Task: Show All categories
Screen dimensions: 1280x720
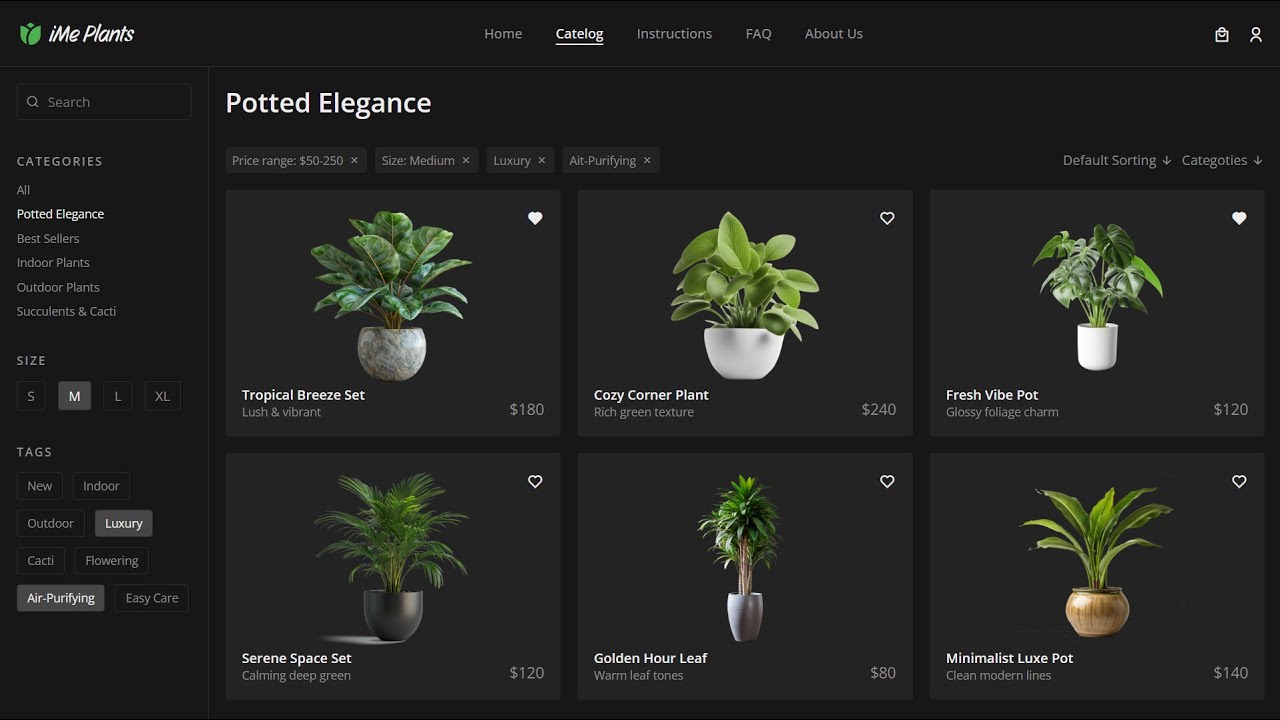Action: (x=24, y=190)
